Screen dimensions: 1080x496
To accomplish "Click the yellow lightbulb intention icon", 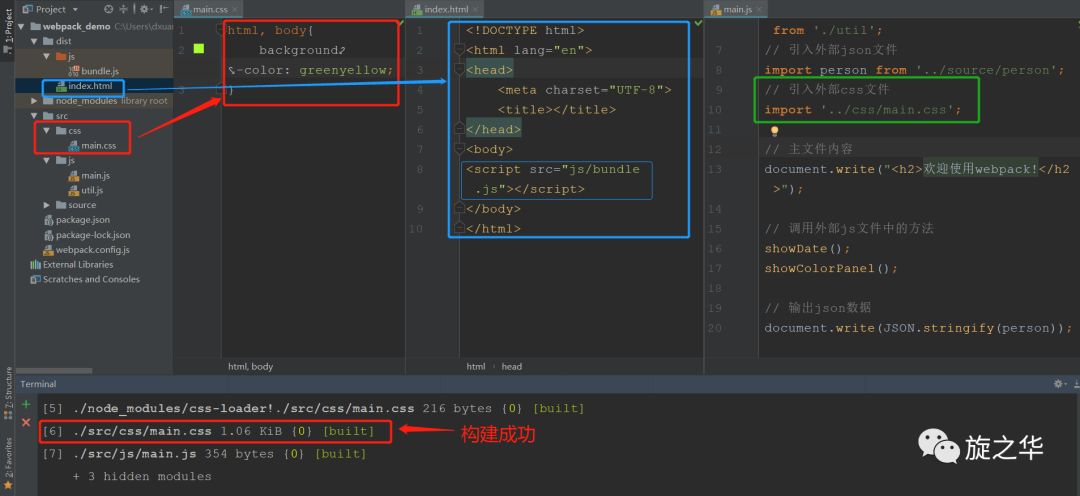I will click(x=774, y=130).
